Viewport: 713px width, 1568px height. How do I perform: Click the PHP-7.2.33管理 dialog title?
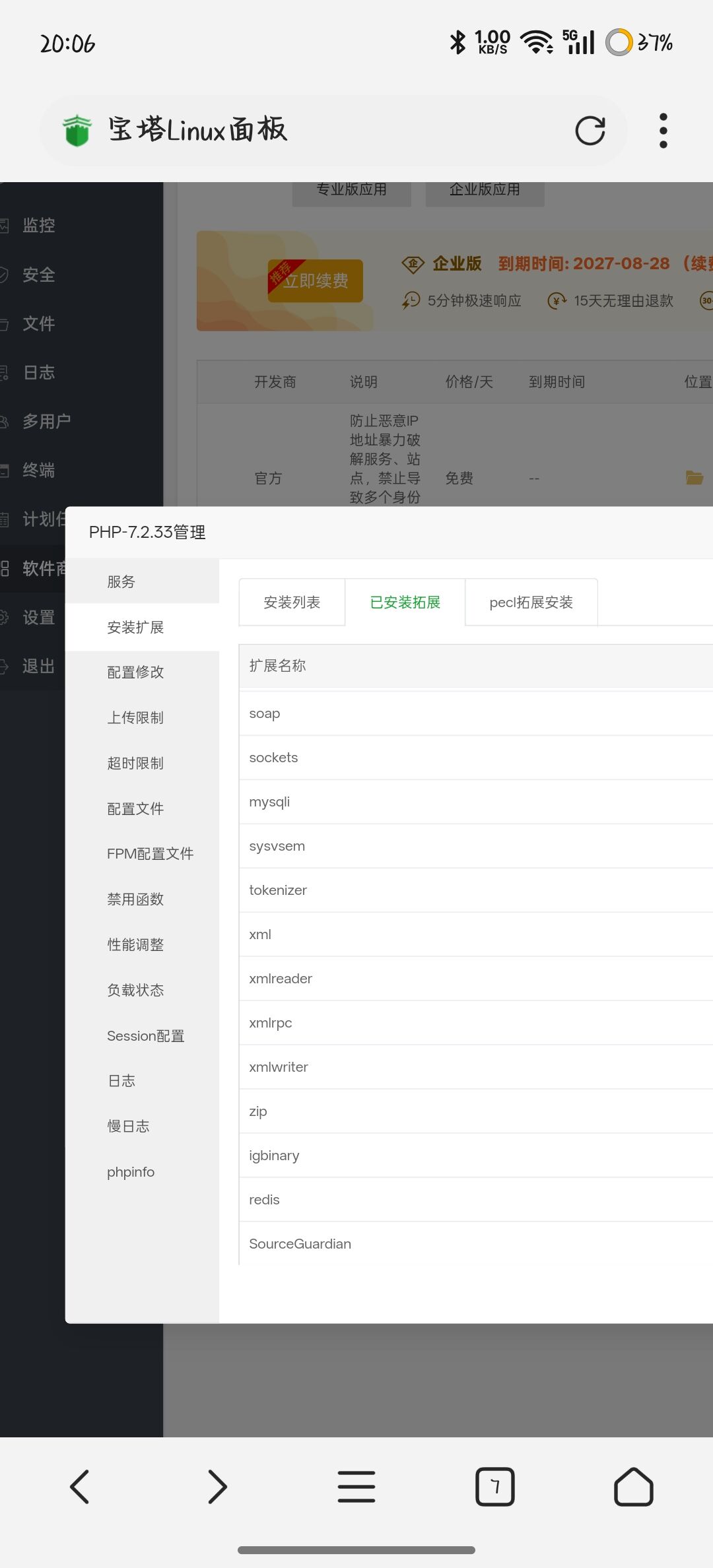pyautogui.click(x=147, y=532)
